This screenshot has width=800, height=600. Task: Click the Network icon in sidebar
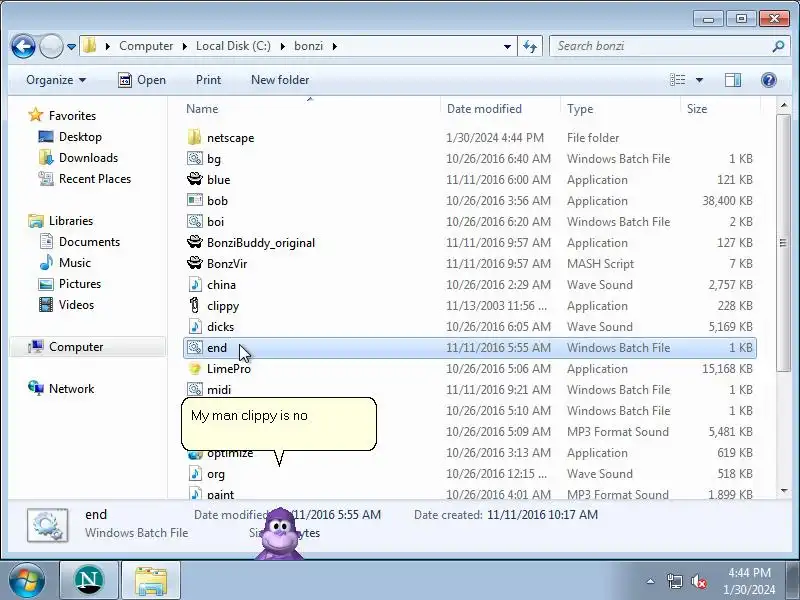(36, 388)
